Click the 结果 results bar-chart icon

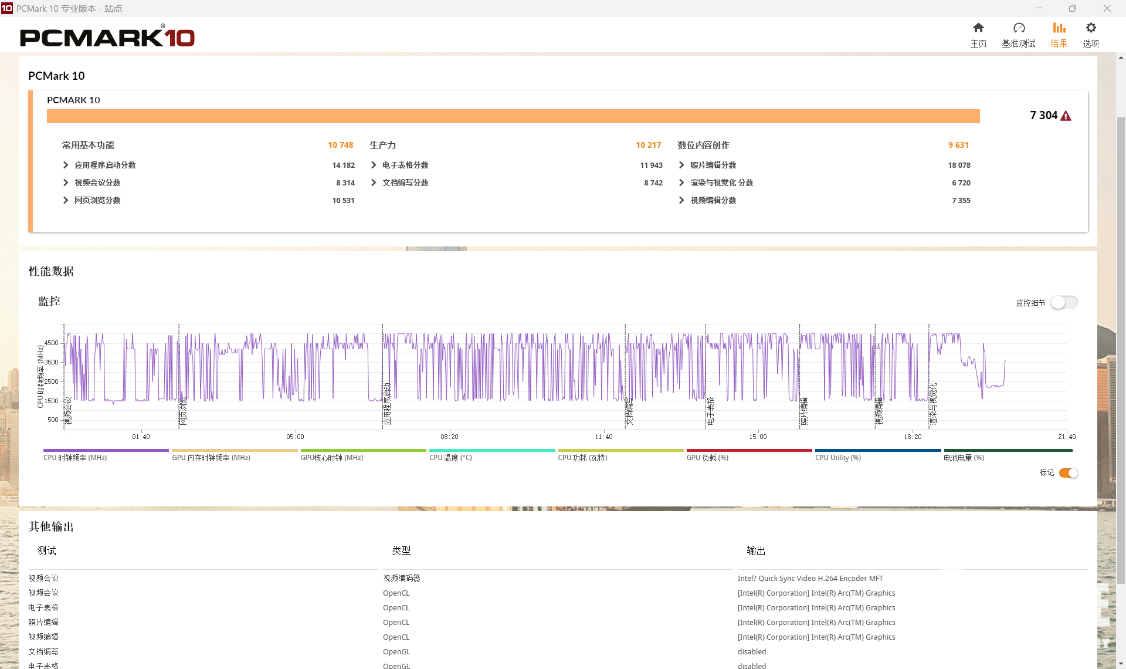(1059, 28)
